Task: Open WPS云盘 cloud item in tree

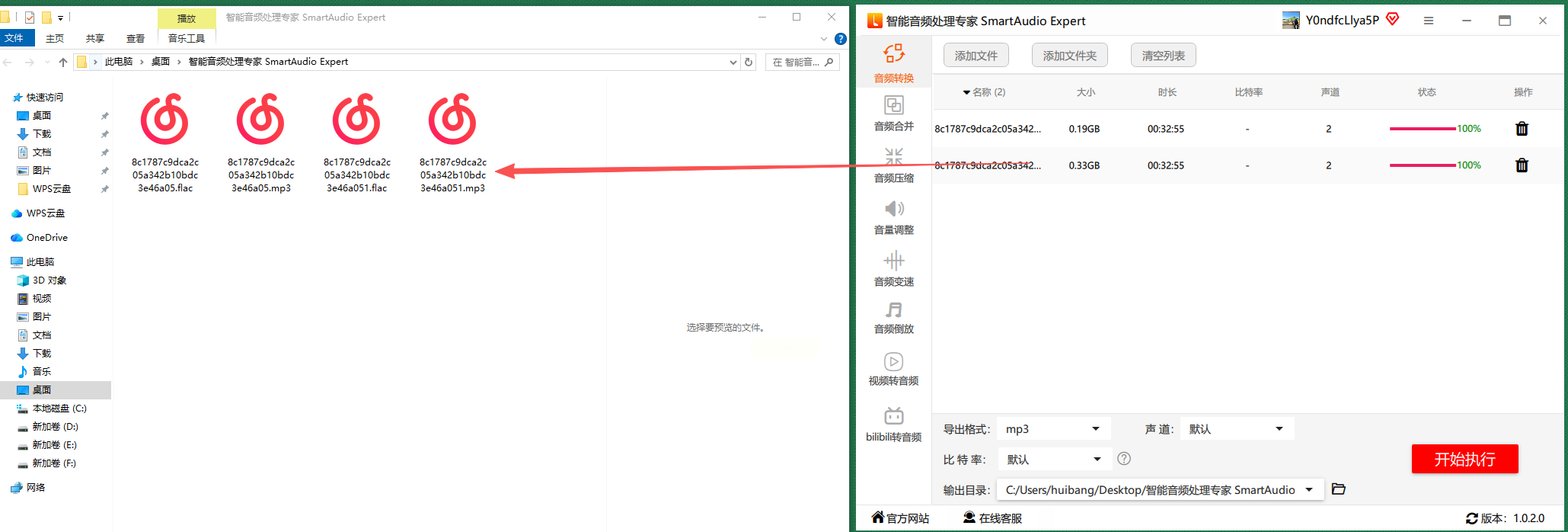Action: (45, 213)
